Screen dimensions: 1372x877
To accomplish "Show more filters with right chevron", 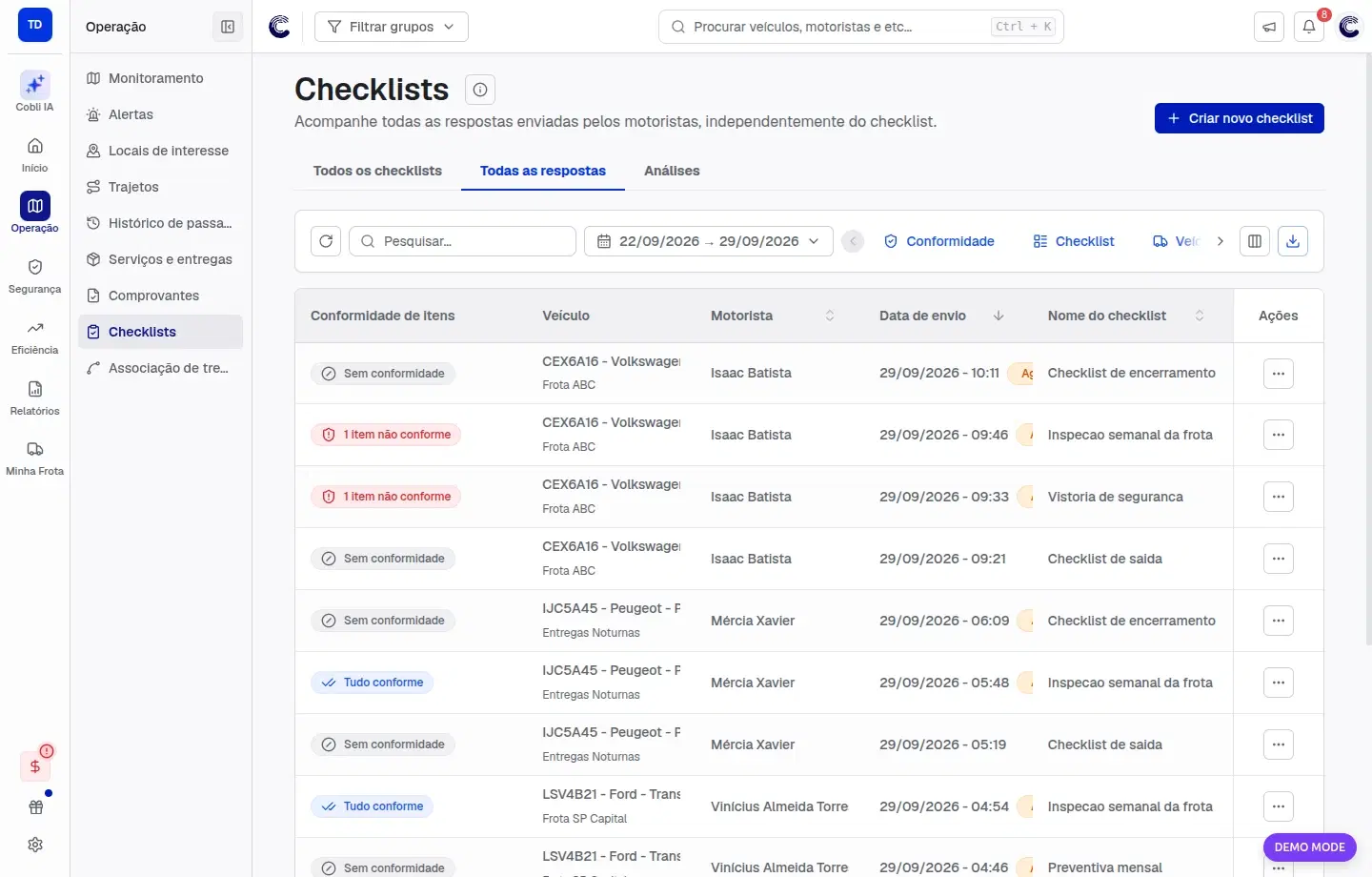I will coord(1220,241).
